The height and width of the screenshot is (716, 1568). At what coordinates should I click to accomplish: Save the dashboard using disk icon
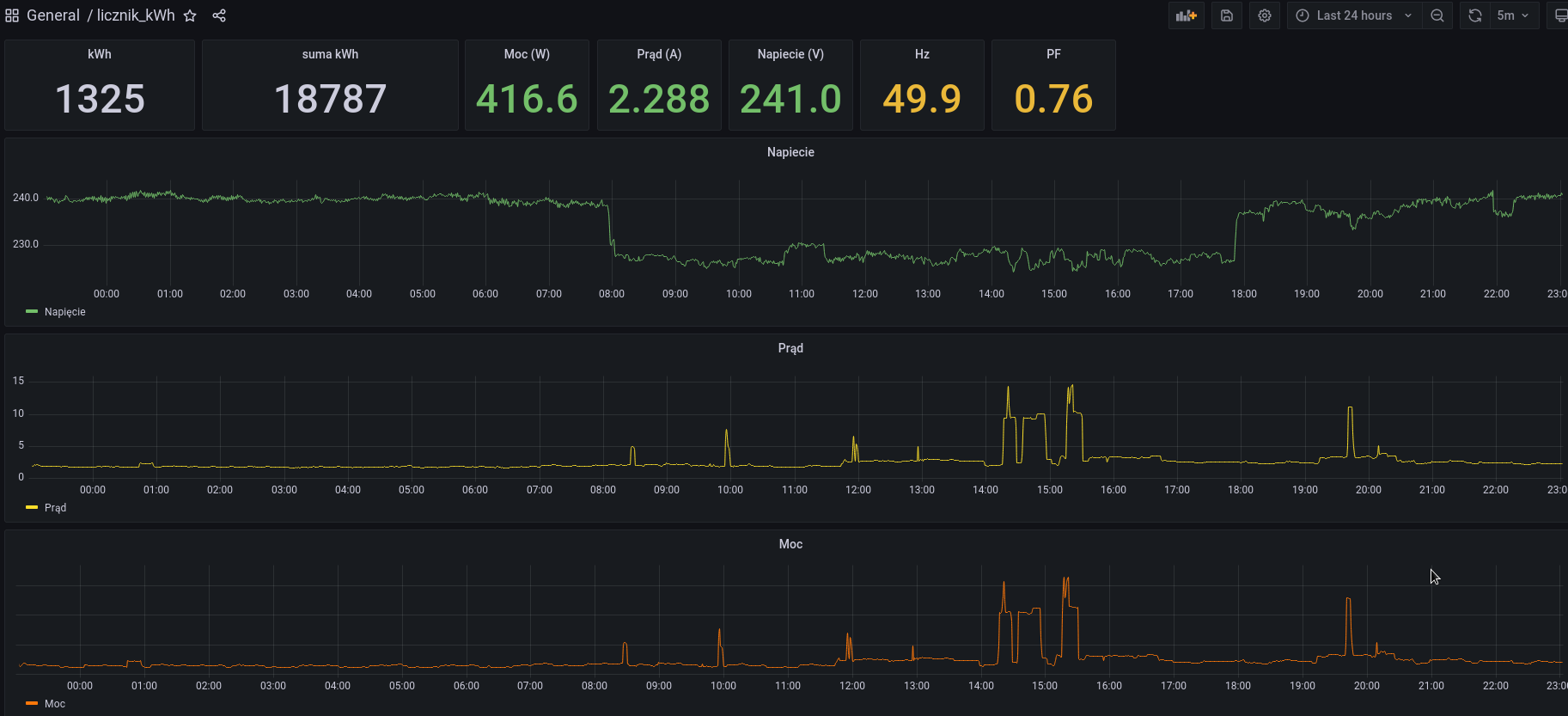(x=1226, y=15)
